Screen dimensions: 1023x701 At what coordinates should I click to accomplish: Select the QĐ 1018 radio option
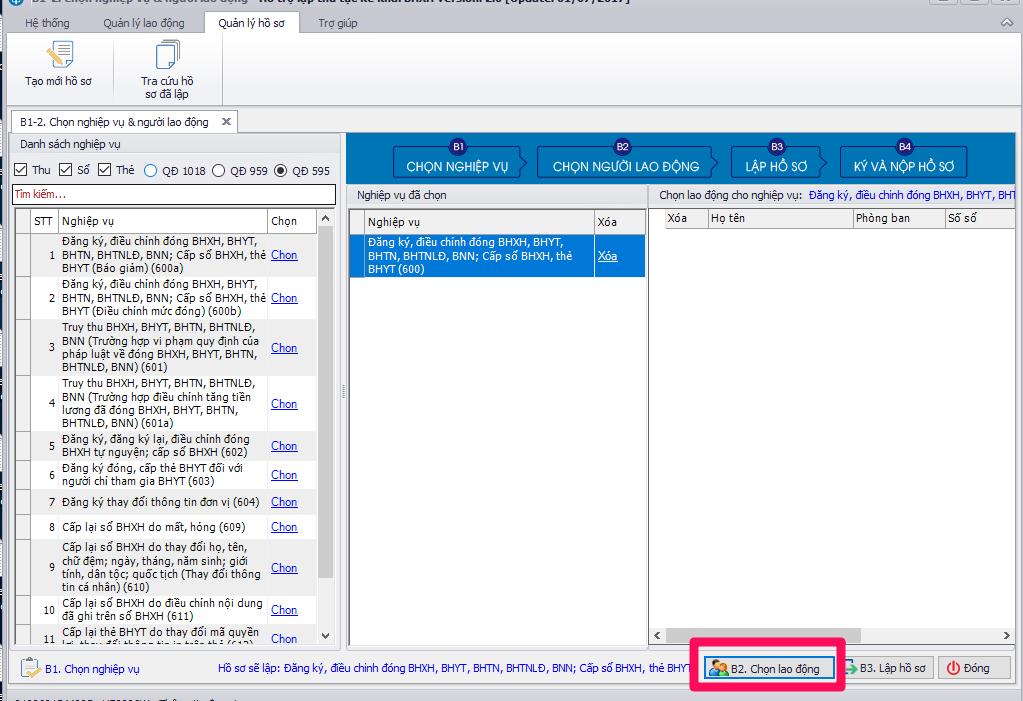[x=151, y=171]
